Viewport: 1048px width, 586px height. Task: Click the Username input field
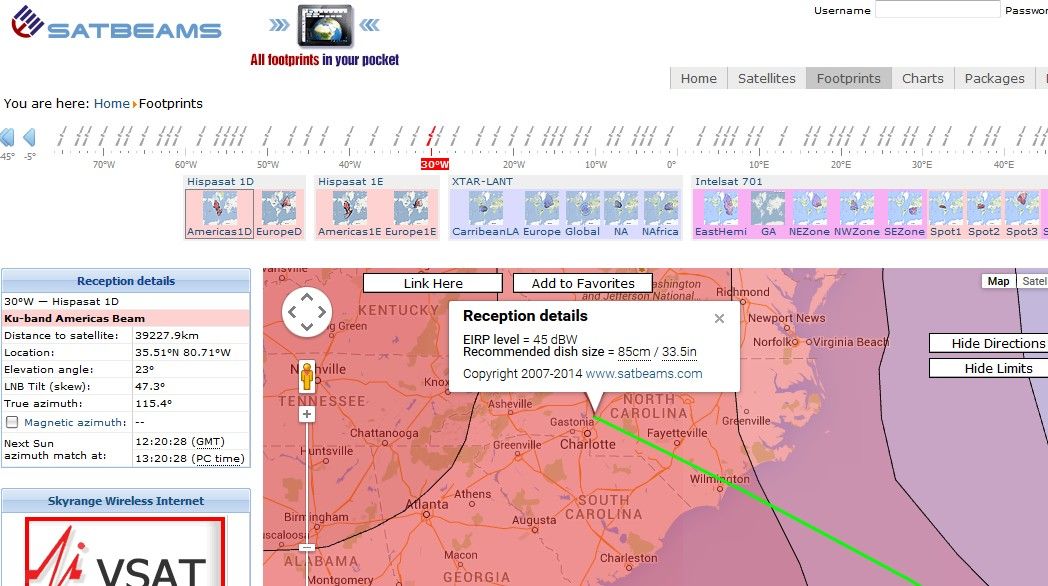[x=938, y=9]
